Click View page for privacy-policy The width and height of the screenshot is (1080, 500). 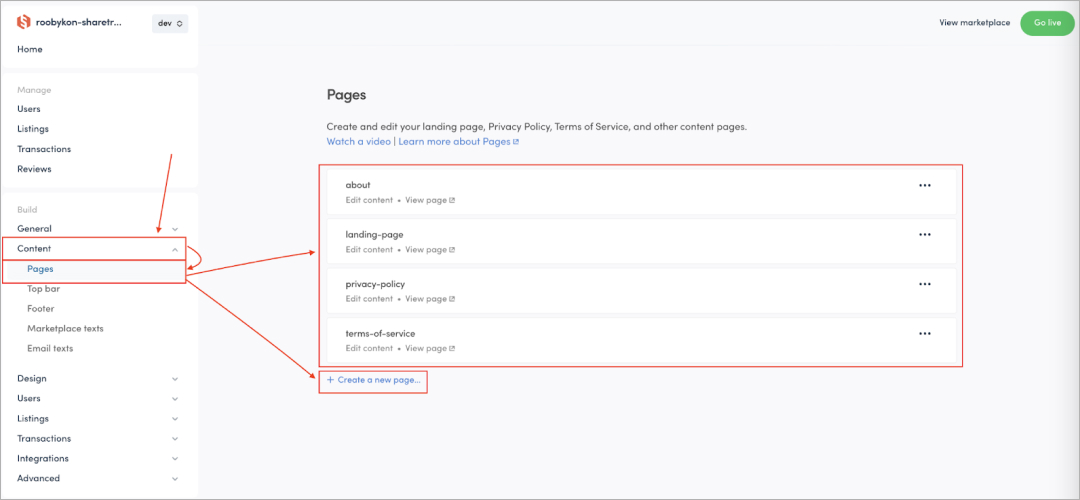(x=430, y=299)
